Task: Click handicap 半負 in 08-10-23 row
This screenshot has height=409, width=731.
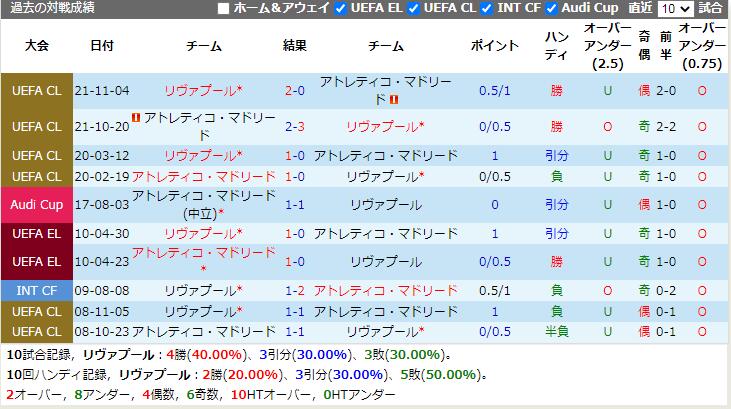Action: pyautogui.click(x=557, y=332)
